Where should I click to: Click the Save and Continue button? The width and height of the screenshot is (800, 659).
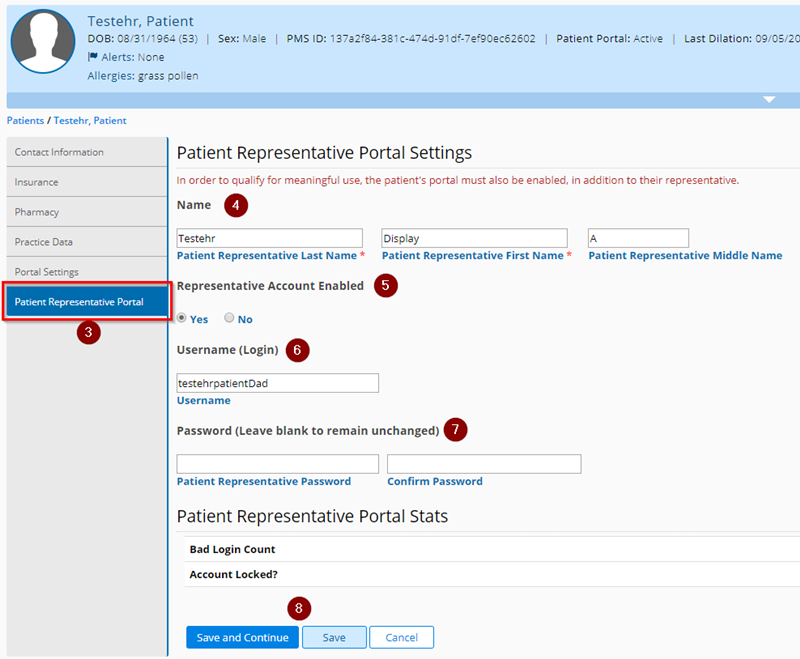coord(242,637)
